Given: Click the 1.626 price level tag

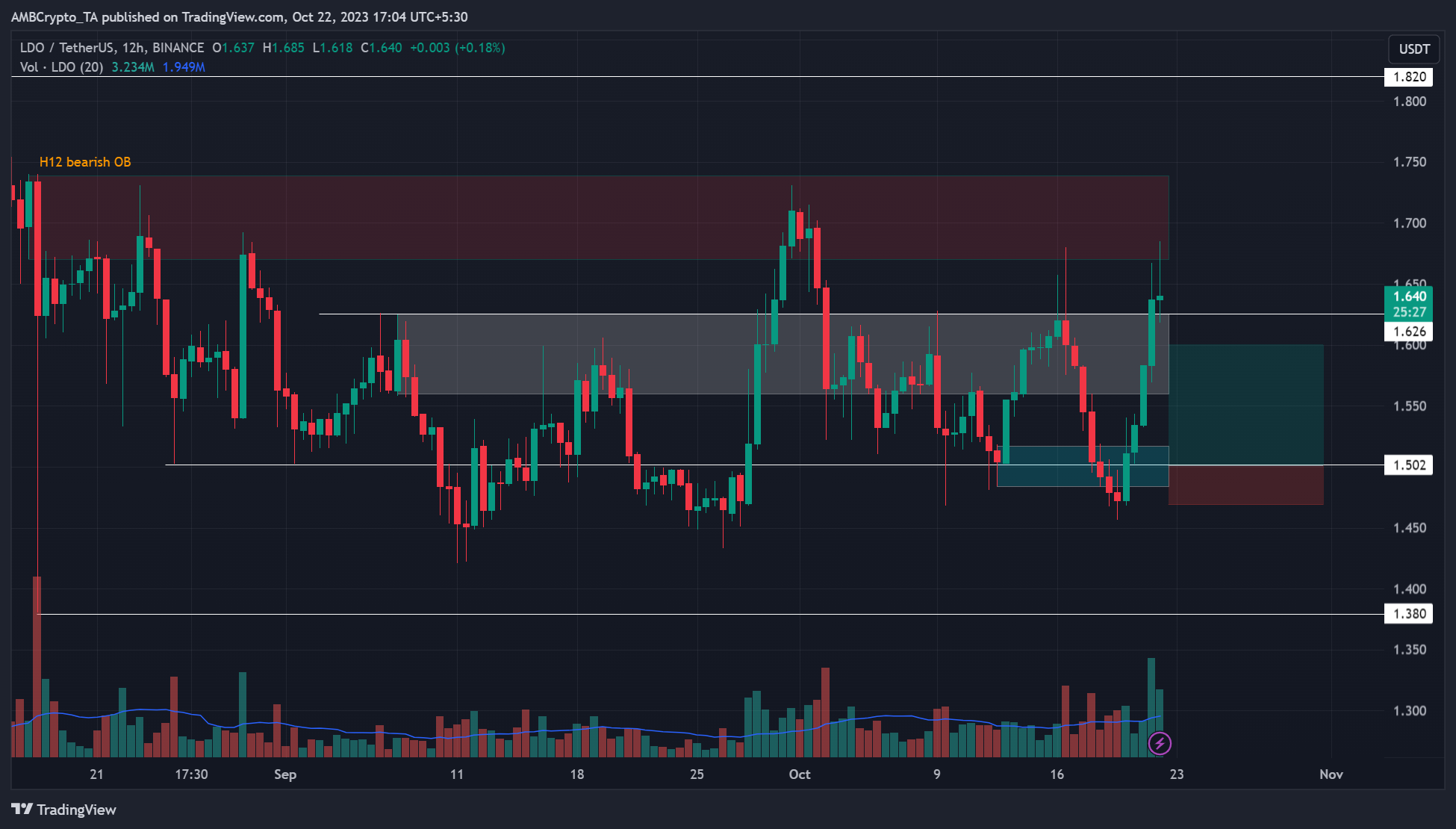Looking at the screenshot, I should 1409,332.
